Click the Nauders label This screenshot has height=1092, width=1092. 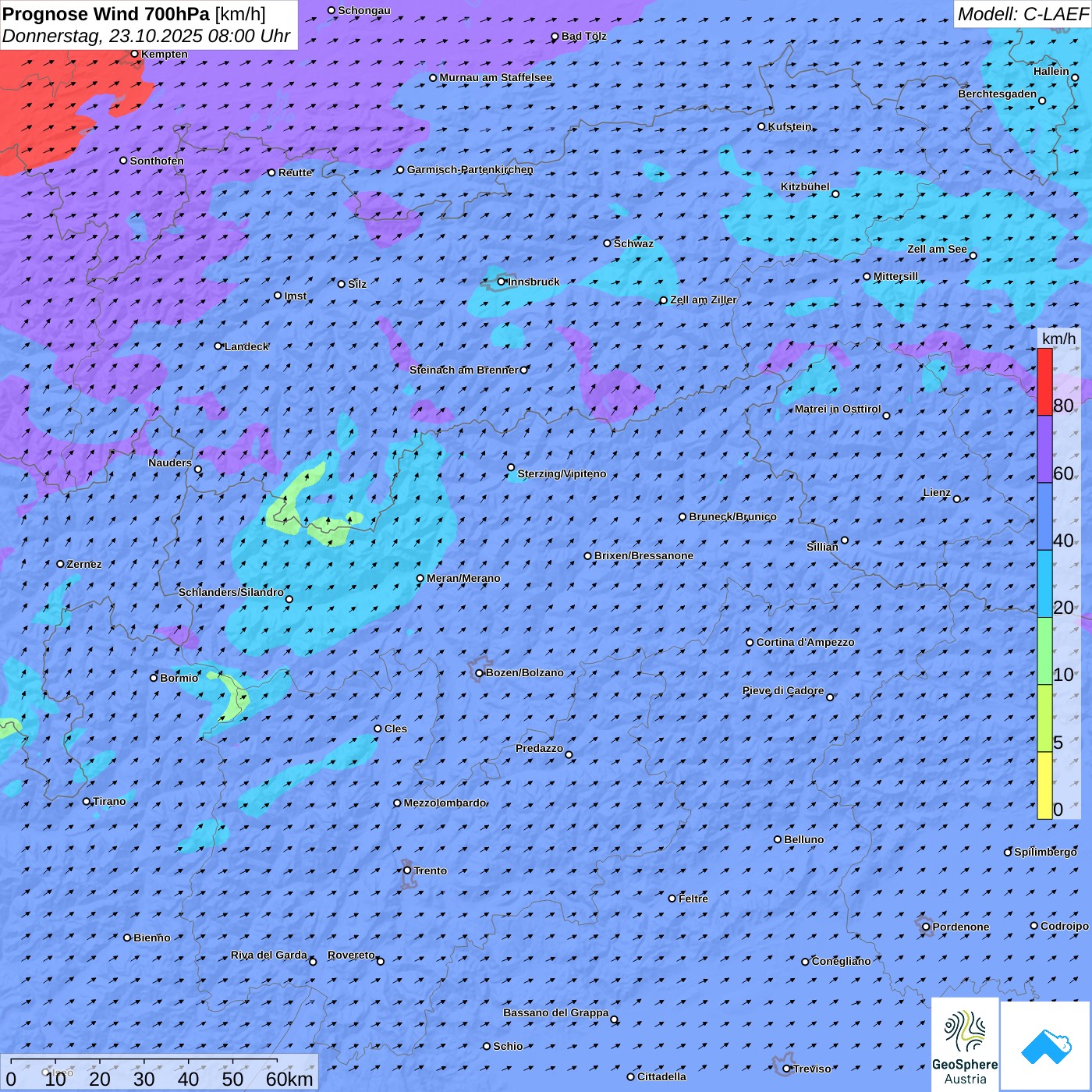point(169,463)
